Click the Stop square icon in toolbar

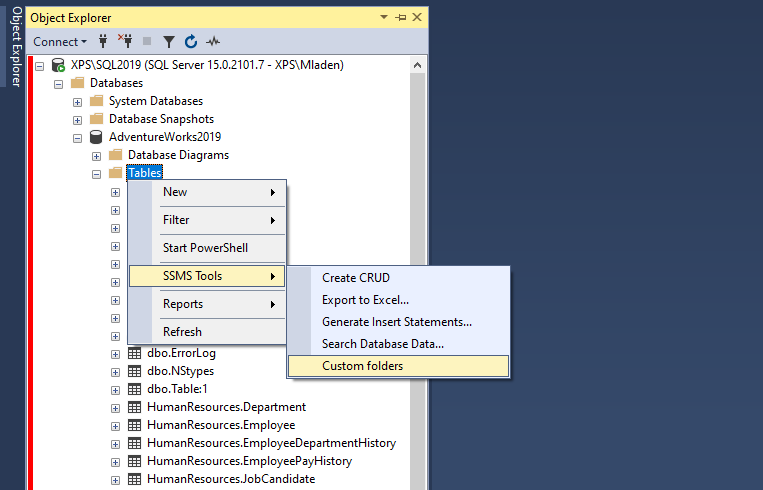pyautogui.click(x=146, y=41)
